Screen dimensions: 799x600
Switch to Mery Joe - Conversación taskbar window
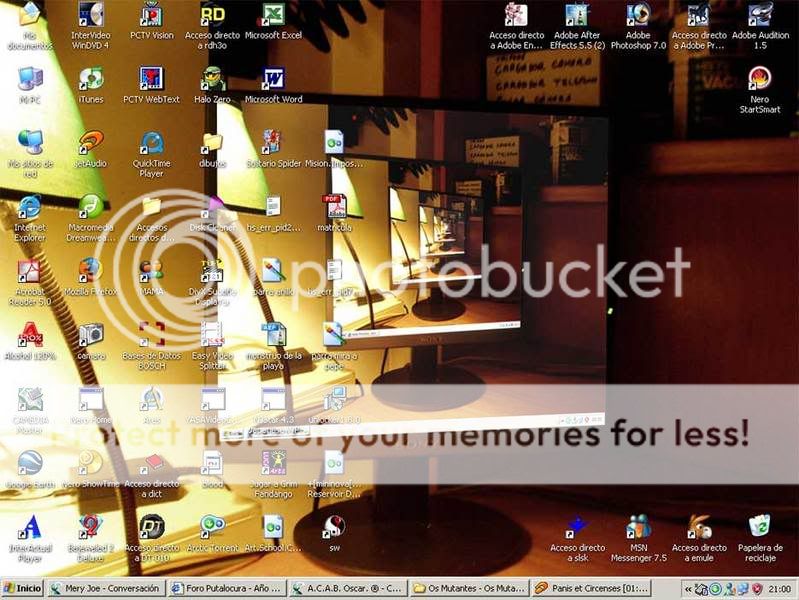point(106,589)
